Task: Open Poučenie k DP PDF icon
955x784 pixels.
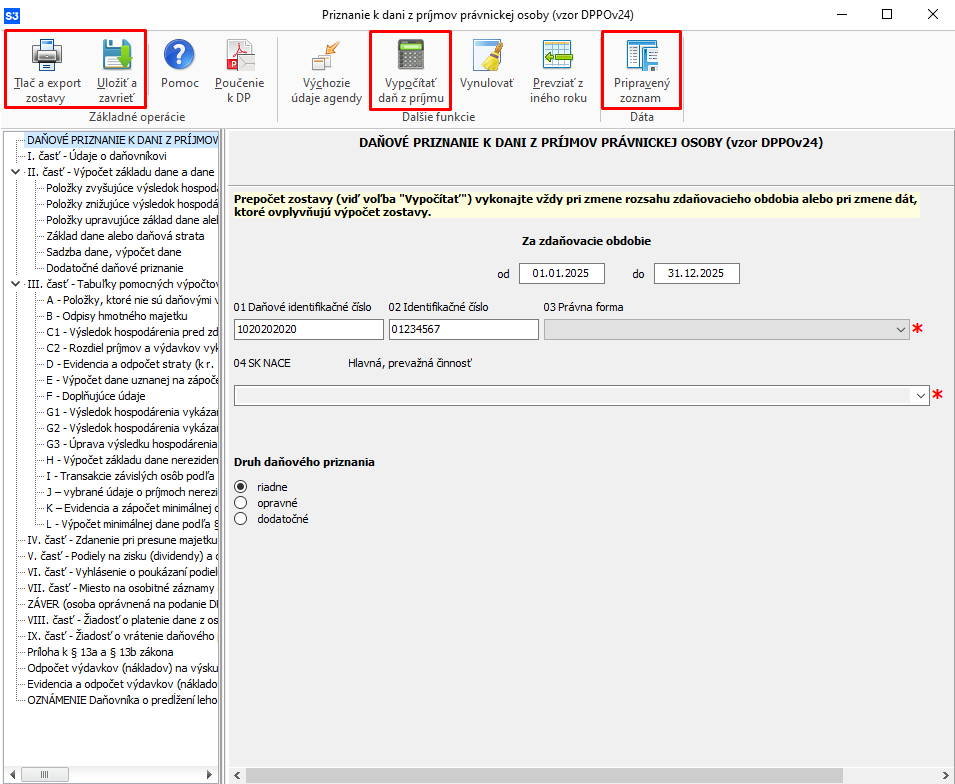Action: pos(240,55)
